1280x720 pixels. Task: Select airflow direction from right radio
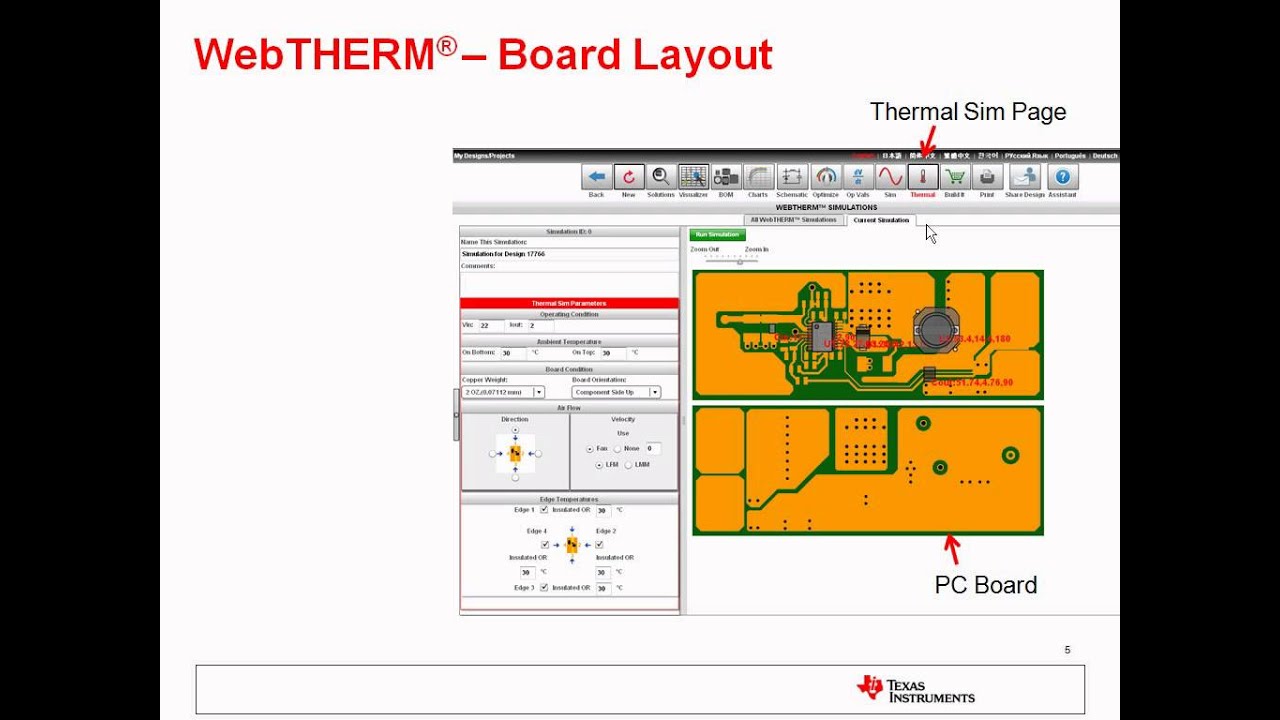(538, 454)
